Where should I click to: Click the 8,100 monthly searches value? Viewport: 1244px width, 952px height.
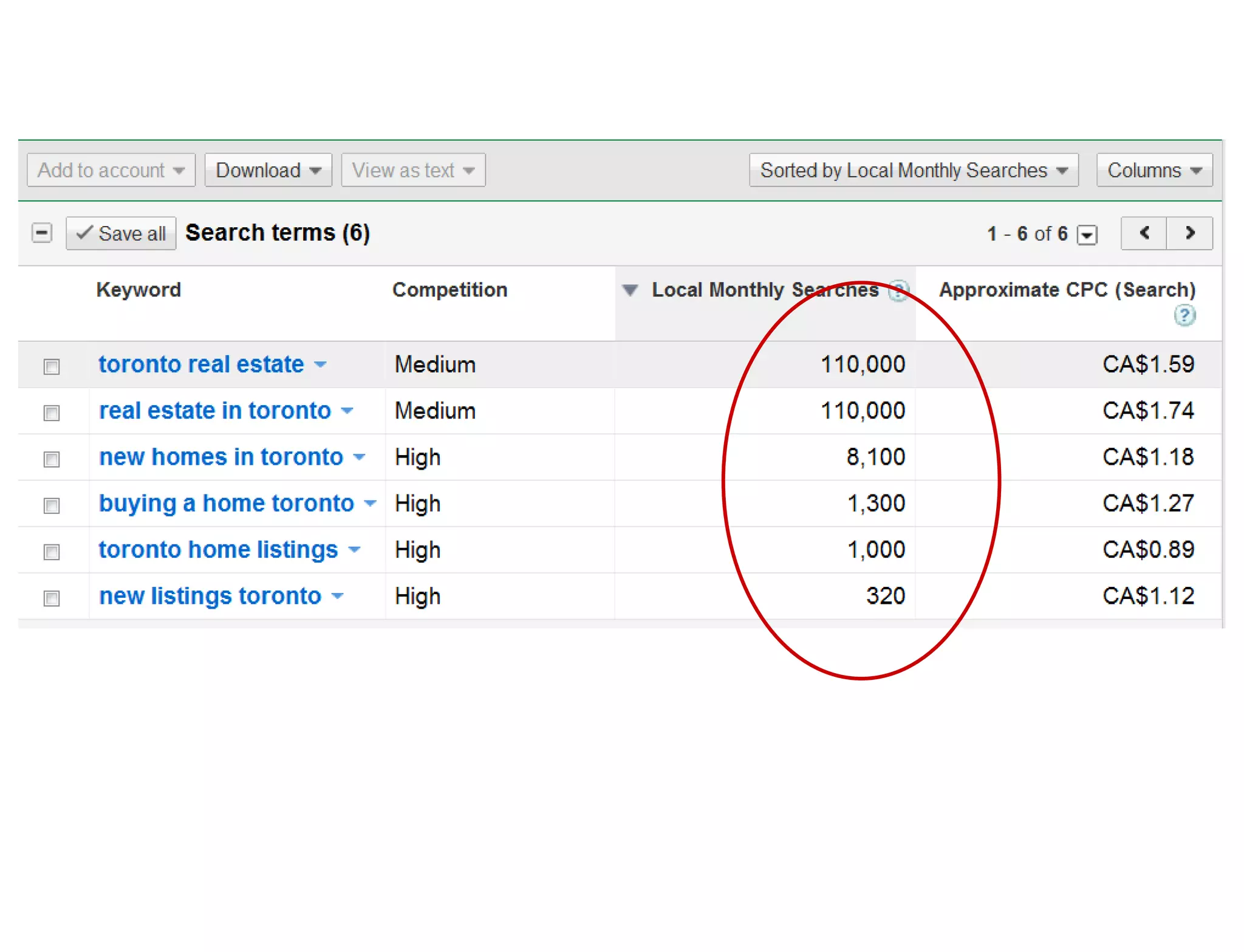pos(876,457)
